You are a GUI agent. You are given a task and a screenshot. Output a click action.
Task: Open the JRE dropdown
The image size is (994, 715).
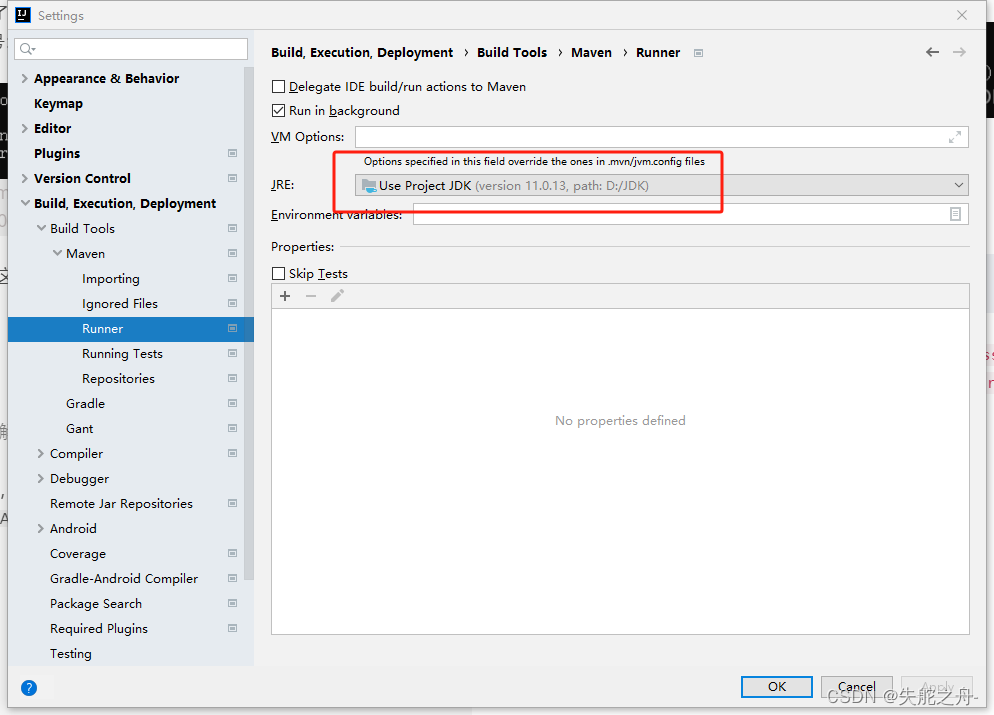pos(661,185)
